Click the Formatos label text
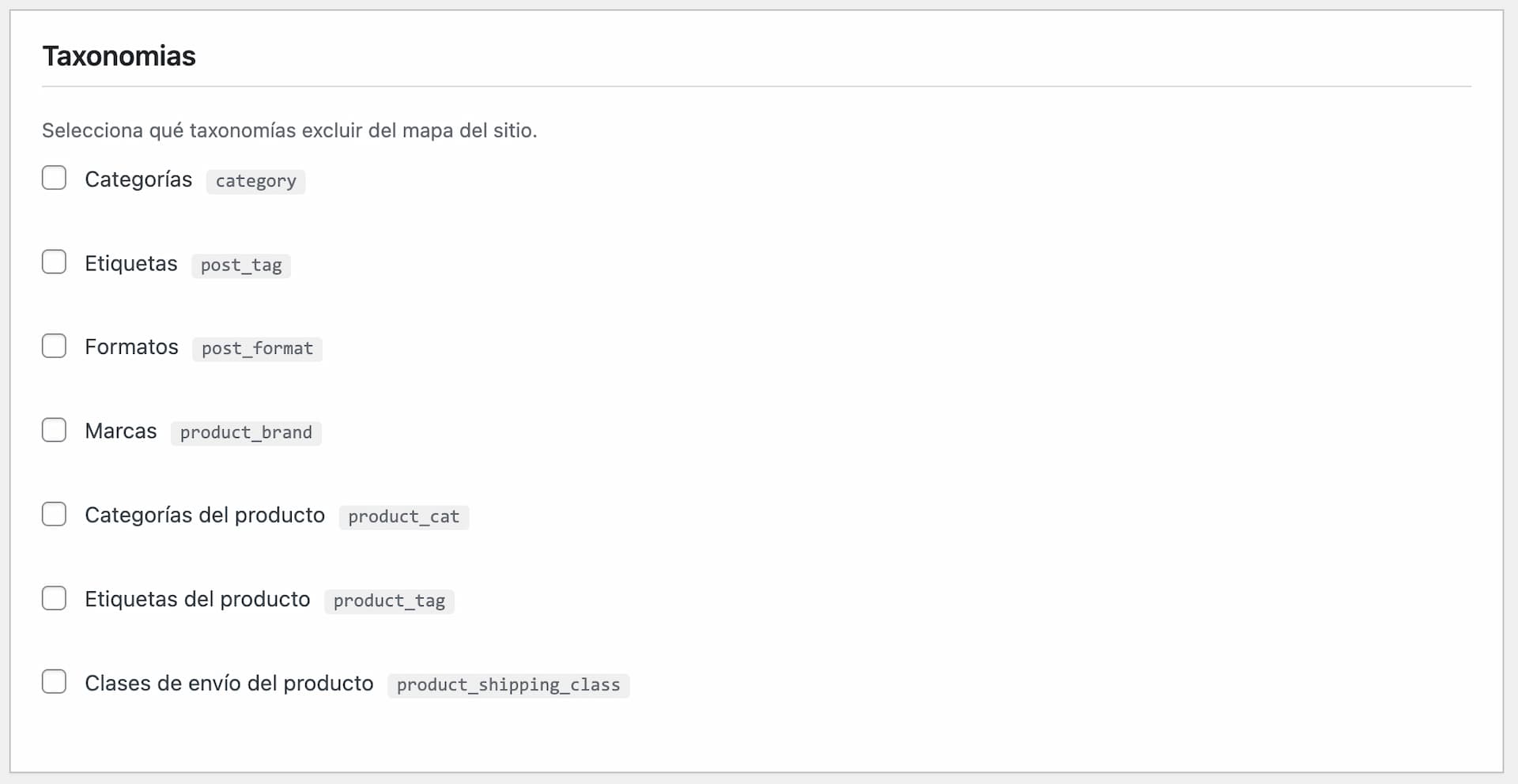 [x=132, y=346]
